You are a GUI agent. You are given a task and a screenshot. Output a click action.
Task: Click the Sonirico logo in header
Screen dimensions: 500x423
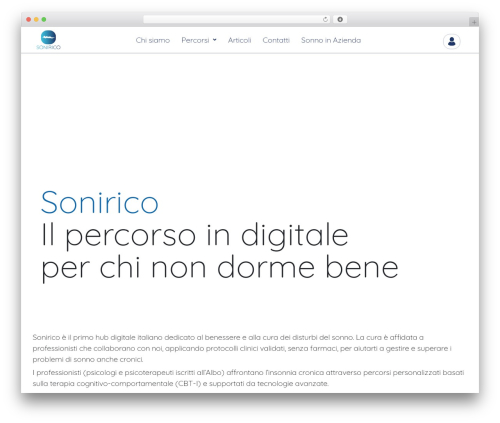click(48, 40)
